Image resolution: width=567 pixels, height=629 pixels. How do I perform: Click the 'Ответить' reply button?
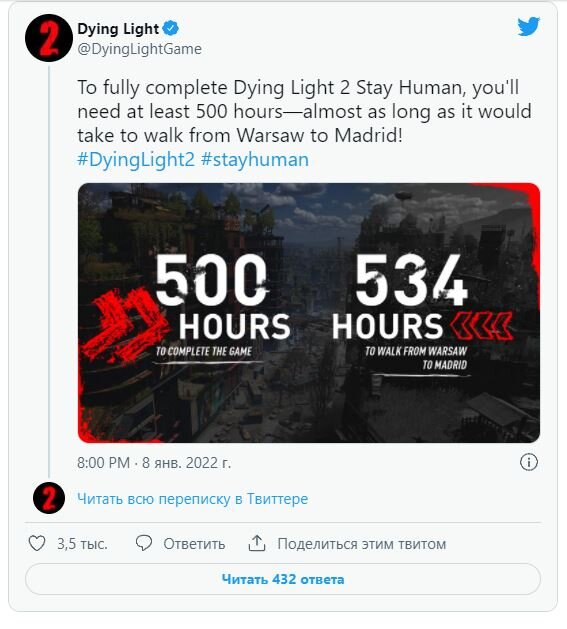194,544
